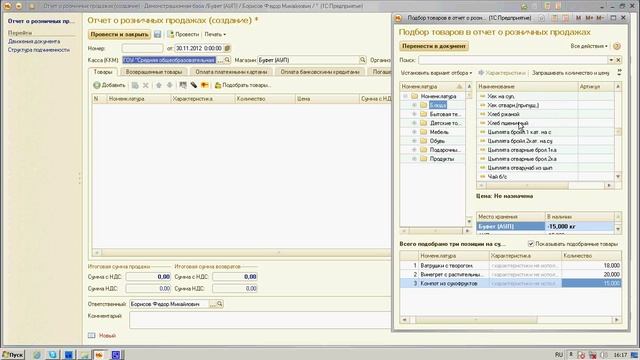Image resolution: width=640 pixels, height=360 pixels.
Task: Click the save diskette icon beside Провести и закрыть
Action: (158, 34)
